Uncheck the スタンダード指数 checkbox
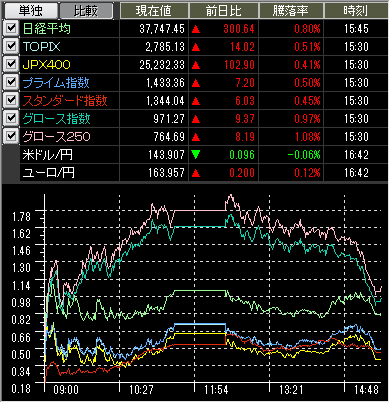The width and height of the screenshot is (390, 403). (x=11, y=100)
